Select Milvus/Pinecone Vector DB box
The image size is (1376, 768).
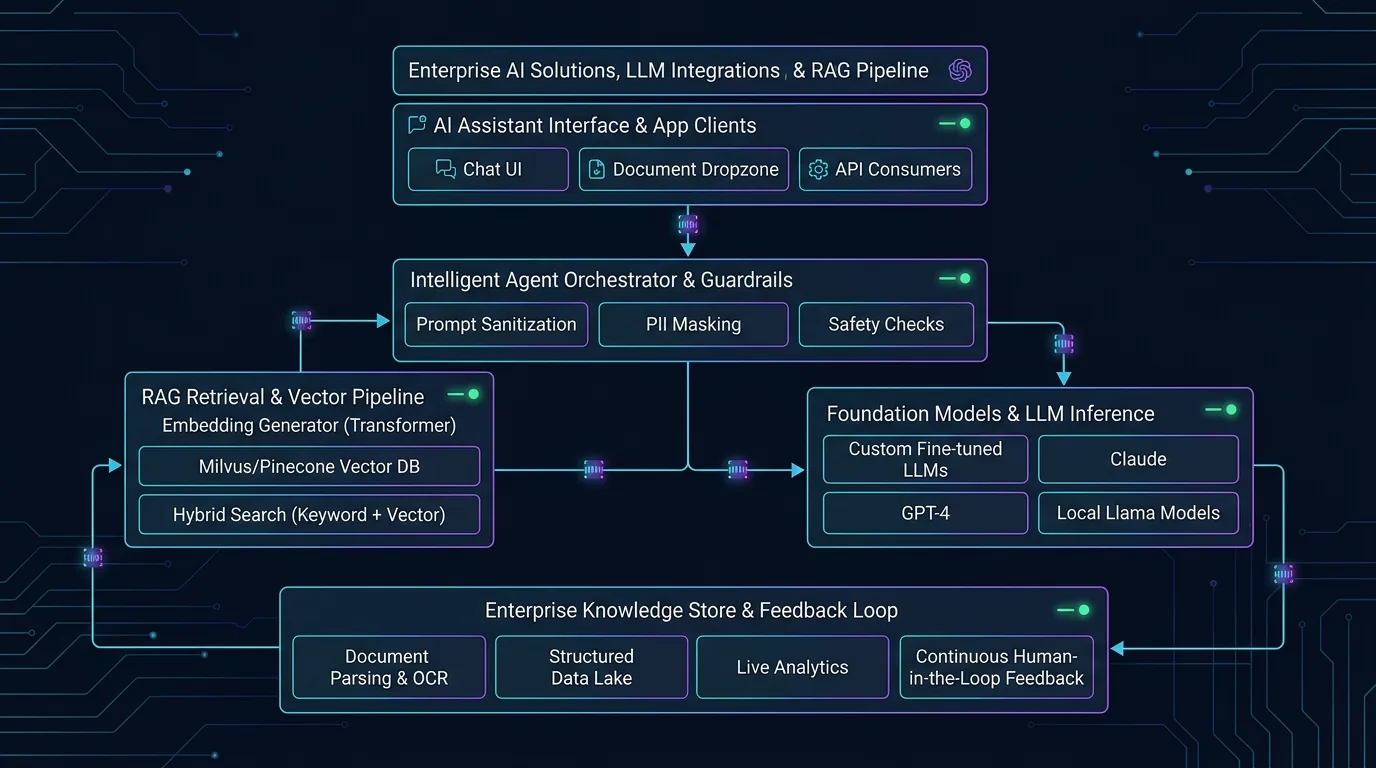309,466
